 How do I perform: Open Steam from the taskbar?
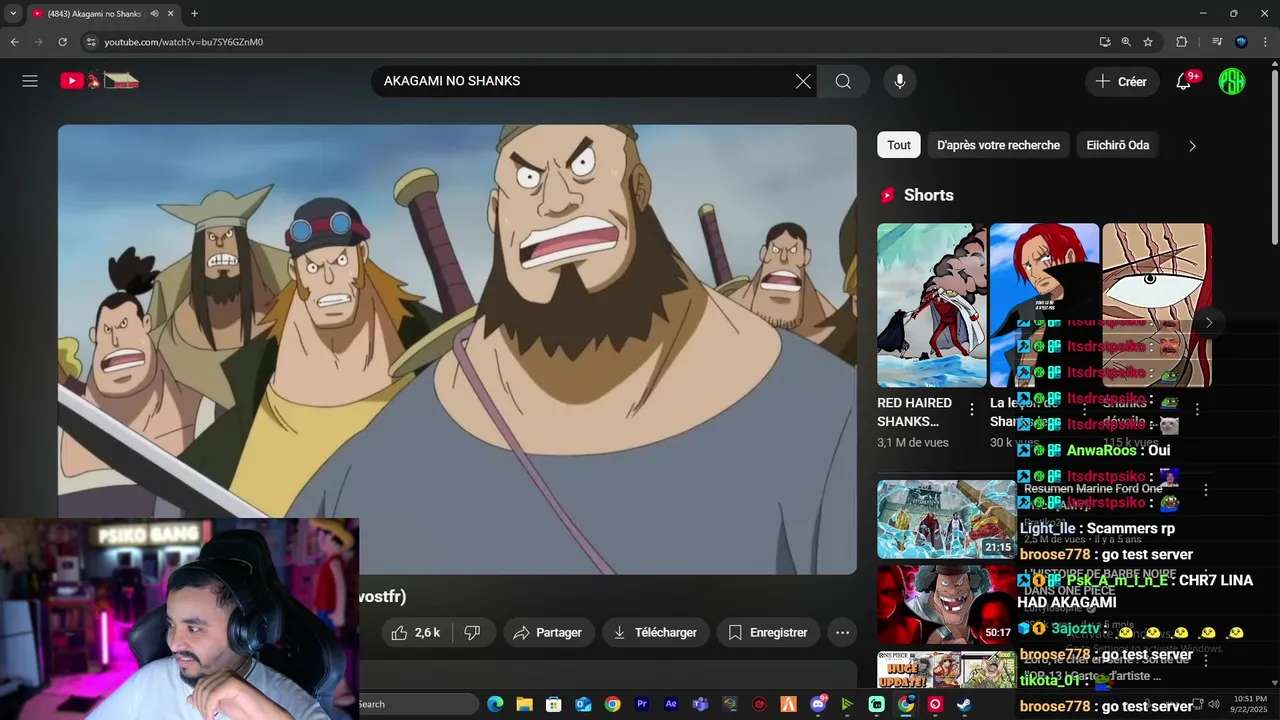964,704
